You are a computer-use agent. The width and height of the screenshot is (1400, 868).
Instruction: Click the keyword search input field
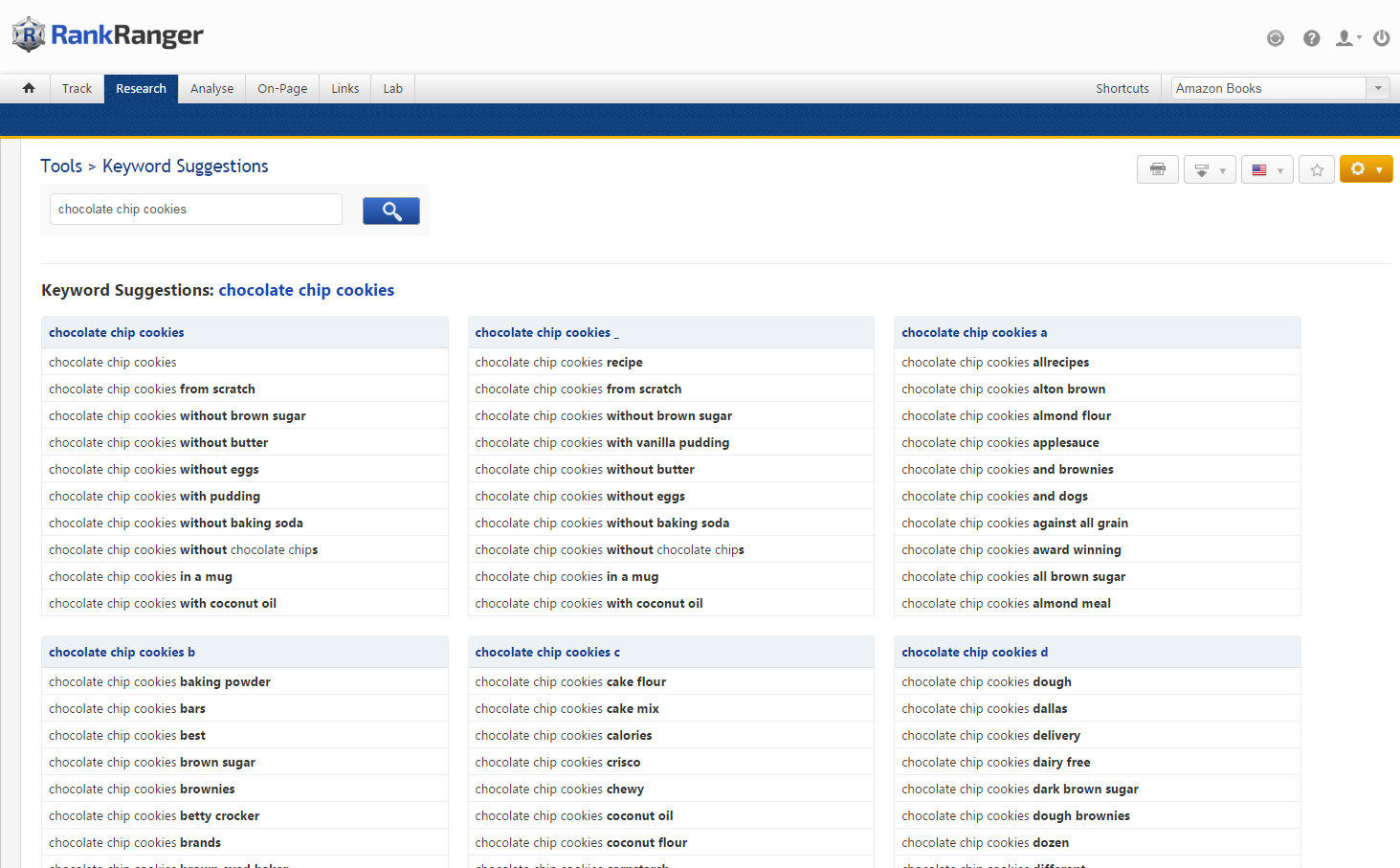195,210
